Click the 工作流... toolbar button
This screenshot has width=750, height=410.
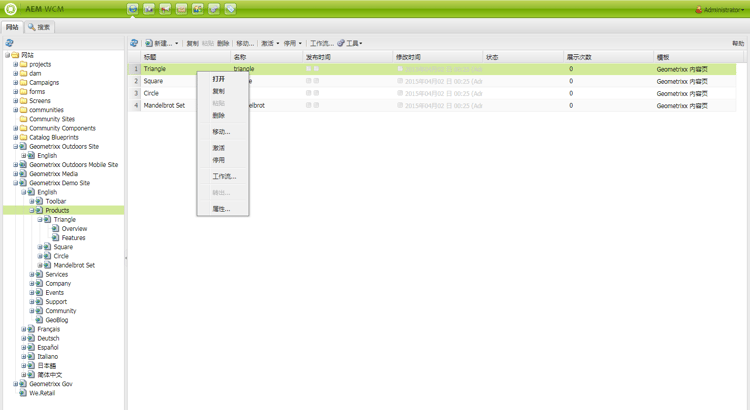coord(321,43)
